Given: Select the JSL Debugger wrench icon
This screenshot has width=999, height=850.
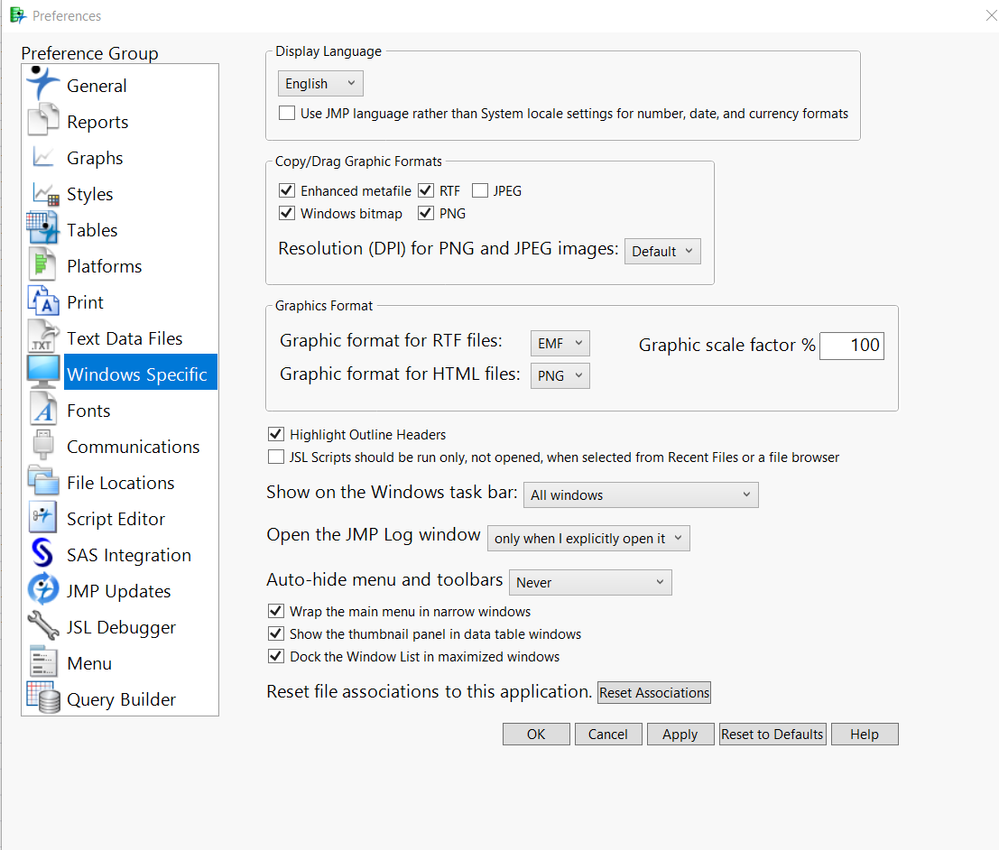Looking at the screenshot, I should pos(44,627).
